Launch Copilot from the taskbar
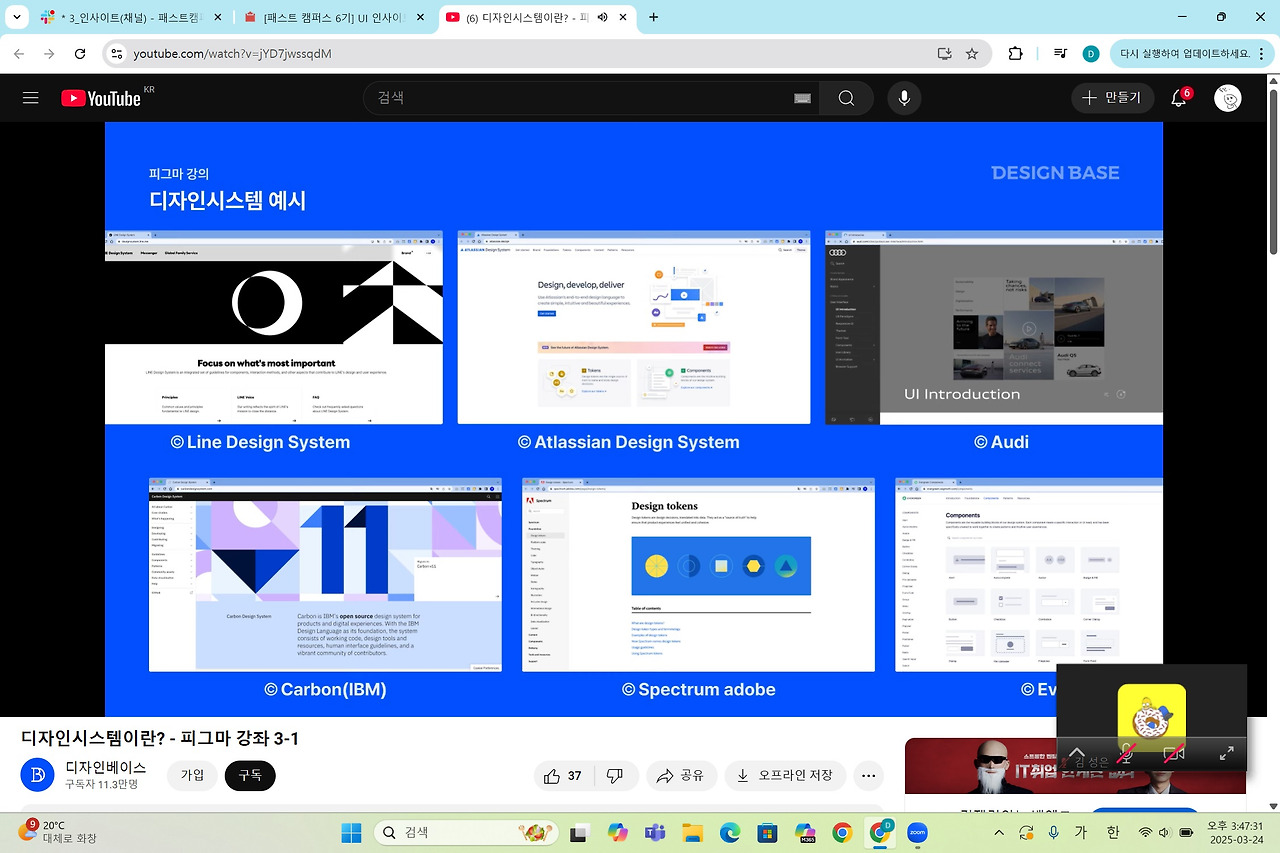The image size is (1280, 853). pyautogui.click(x=617, y=832)
